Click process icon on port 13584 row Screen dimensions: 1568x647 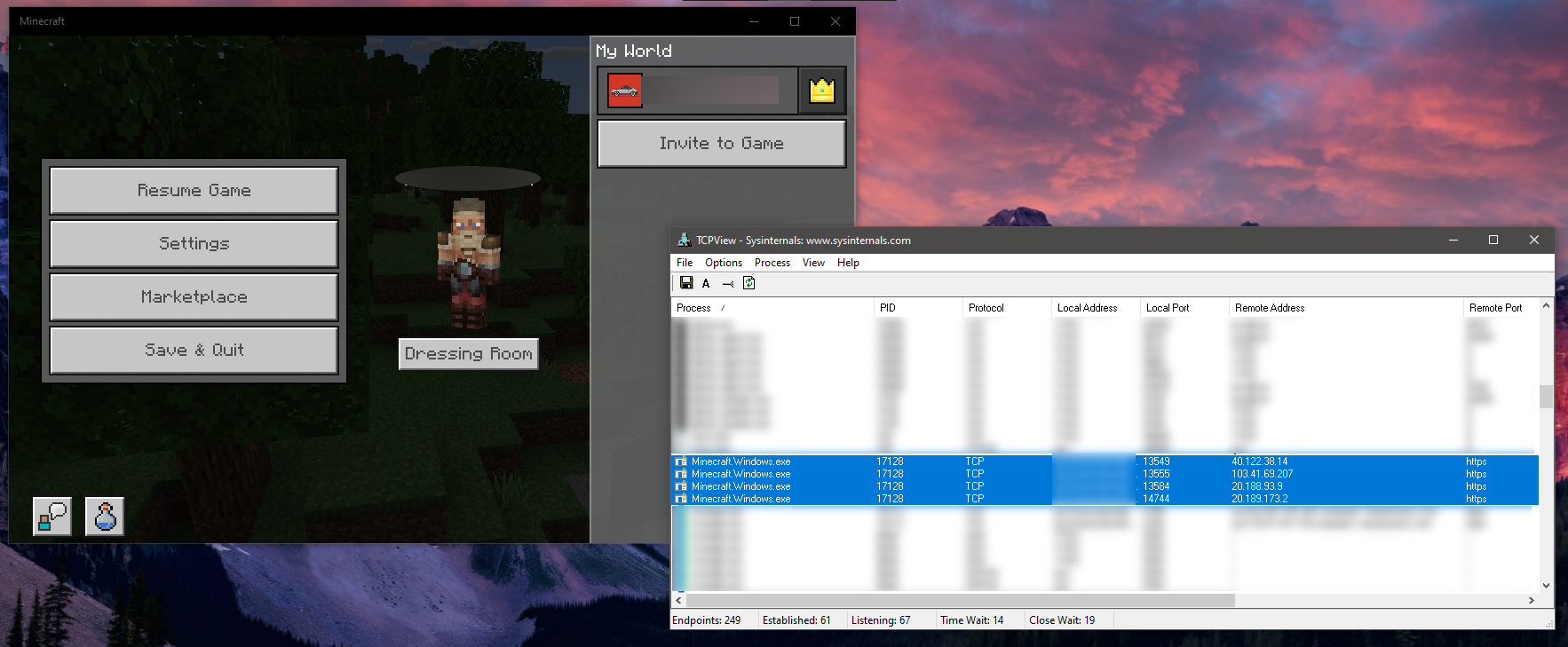[x=681, y=486]
